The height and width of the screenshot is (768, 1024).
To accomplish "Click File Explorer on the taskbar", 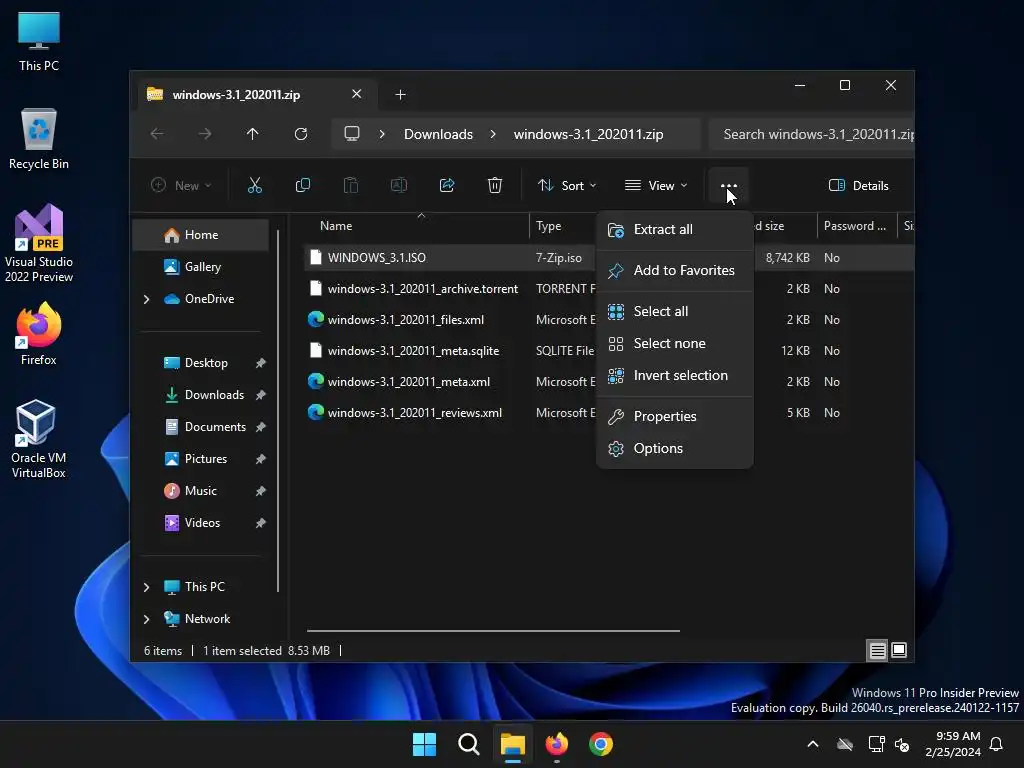I will click(513, 744).
